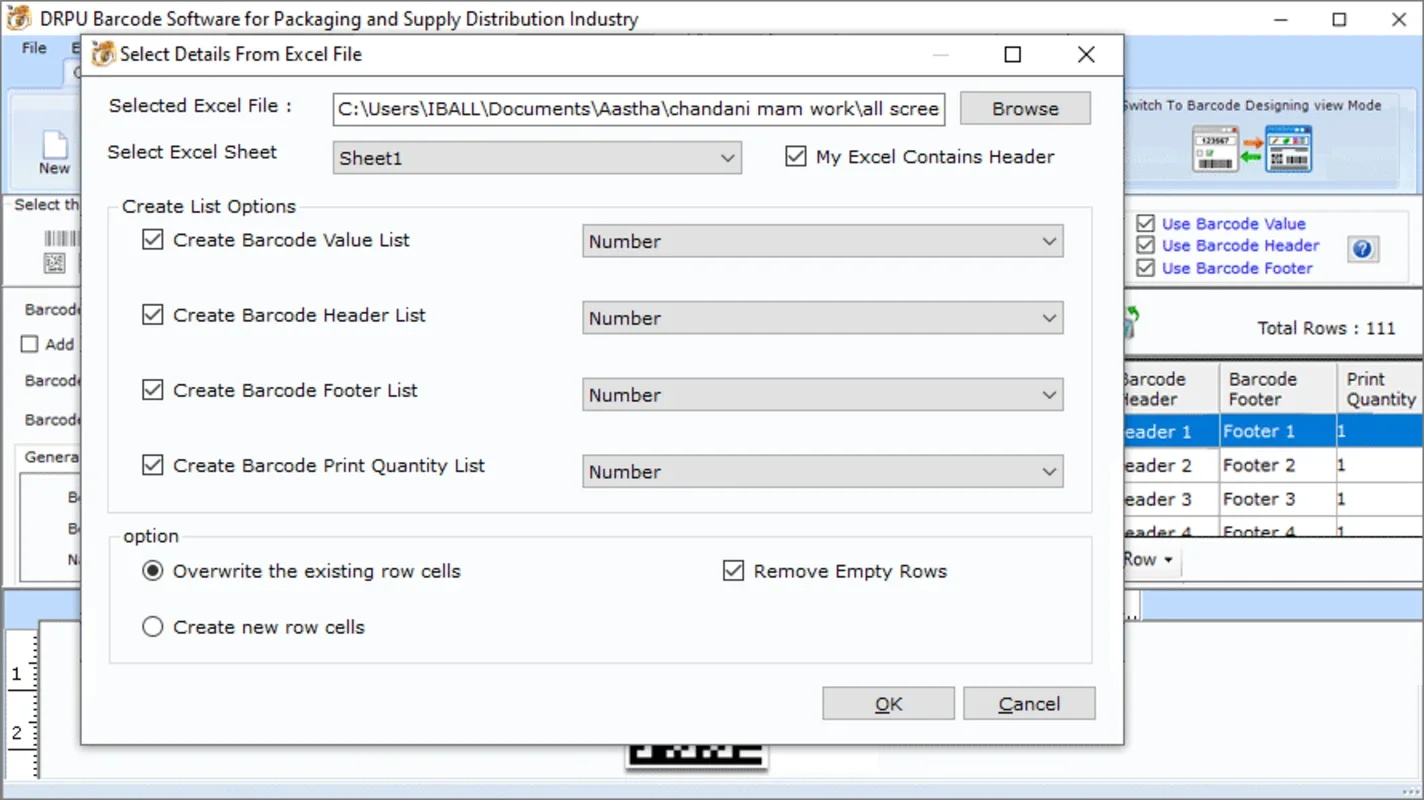The width and height of the screenshot is (1424, 800).
Task: Open the Select Excel Sheet dropdown
Action: pos(537,158)
